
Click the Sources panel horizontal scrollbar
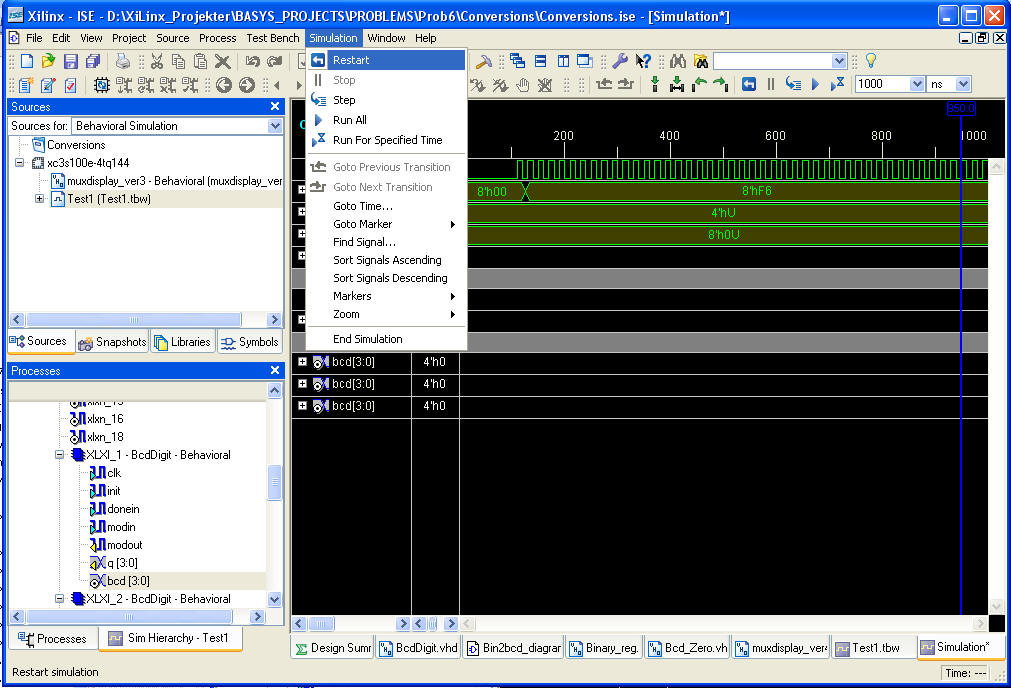133,320
